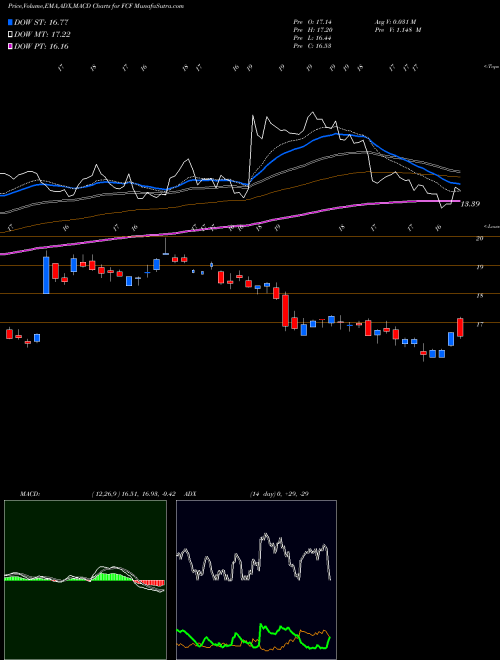500x660 pixels.
Task: Click the 'Pre O: 17.14' value
Action: 313,22
